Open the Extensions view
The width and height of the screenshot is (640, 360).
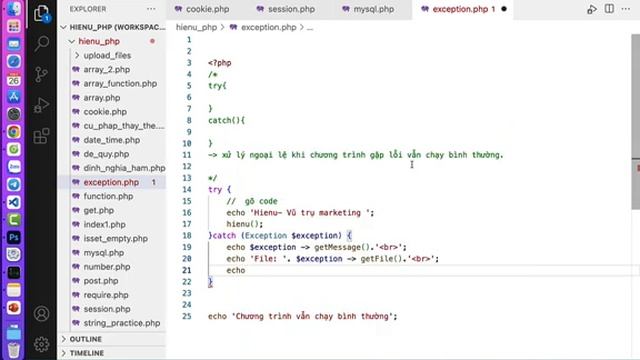tap(41, 136)
